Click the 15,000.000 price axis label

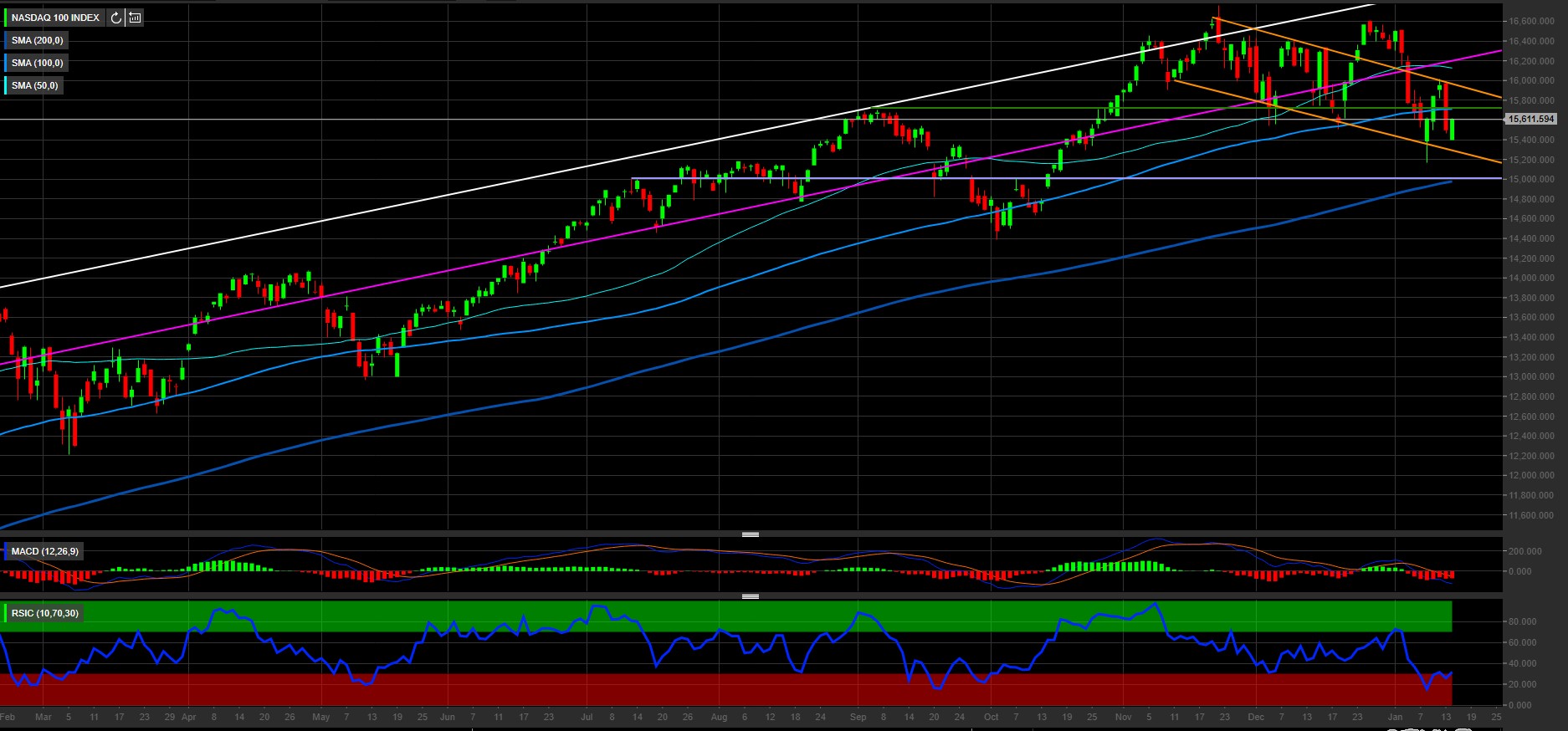click(x=1532, y=179)
